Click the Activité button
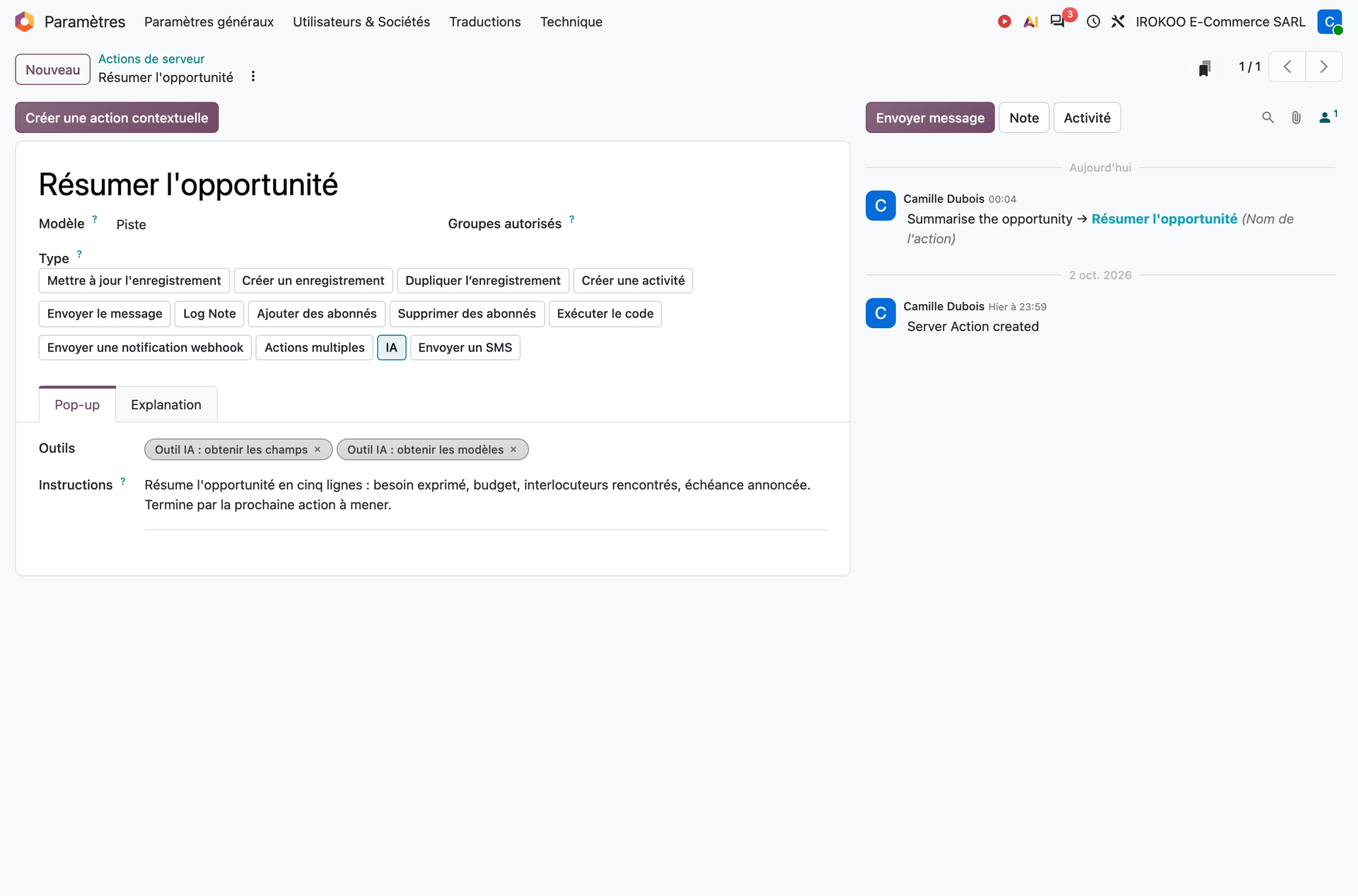Viewport: 1358px width, 896px height. click(x=1087, y=117)
